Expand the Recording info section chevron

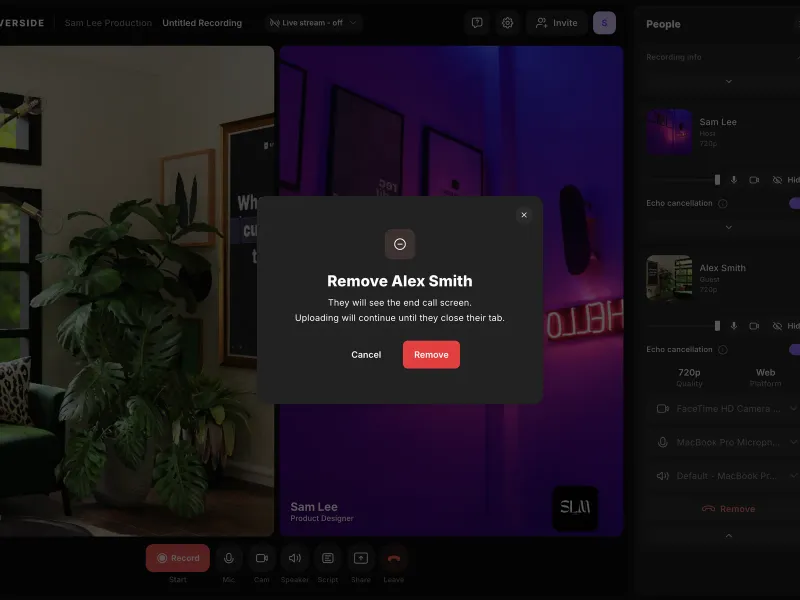point(729,82)
